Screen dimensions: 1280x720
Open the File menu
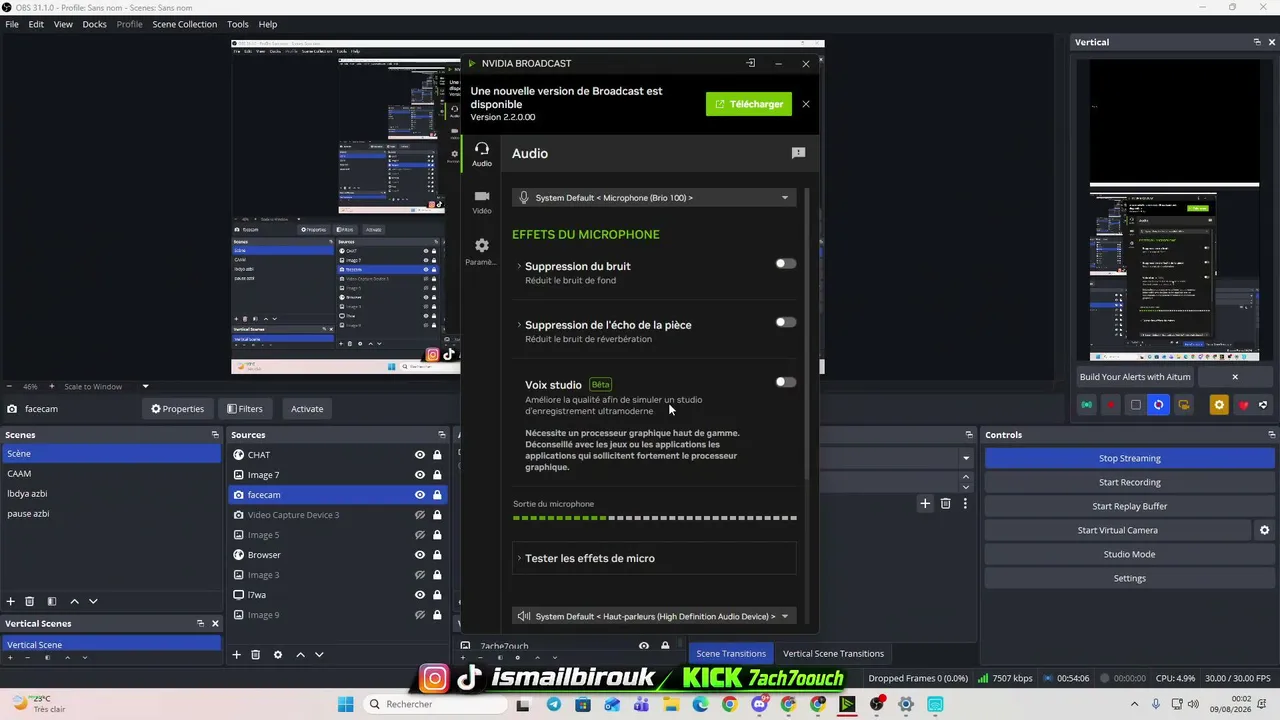(12, 24)
